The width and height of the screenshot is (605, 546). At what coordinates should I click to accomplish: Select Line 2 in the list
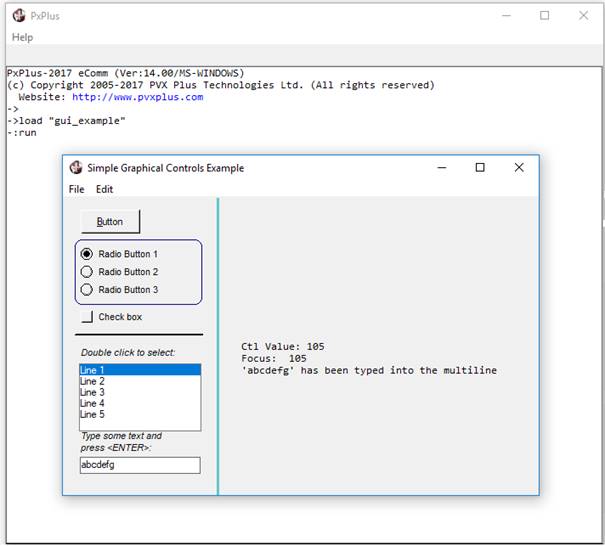point(139,381)
